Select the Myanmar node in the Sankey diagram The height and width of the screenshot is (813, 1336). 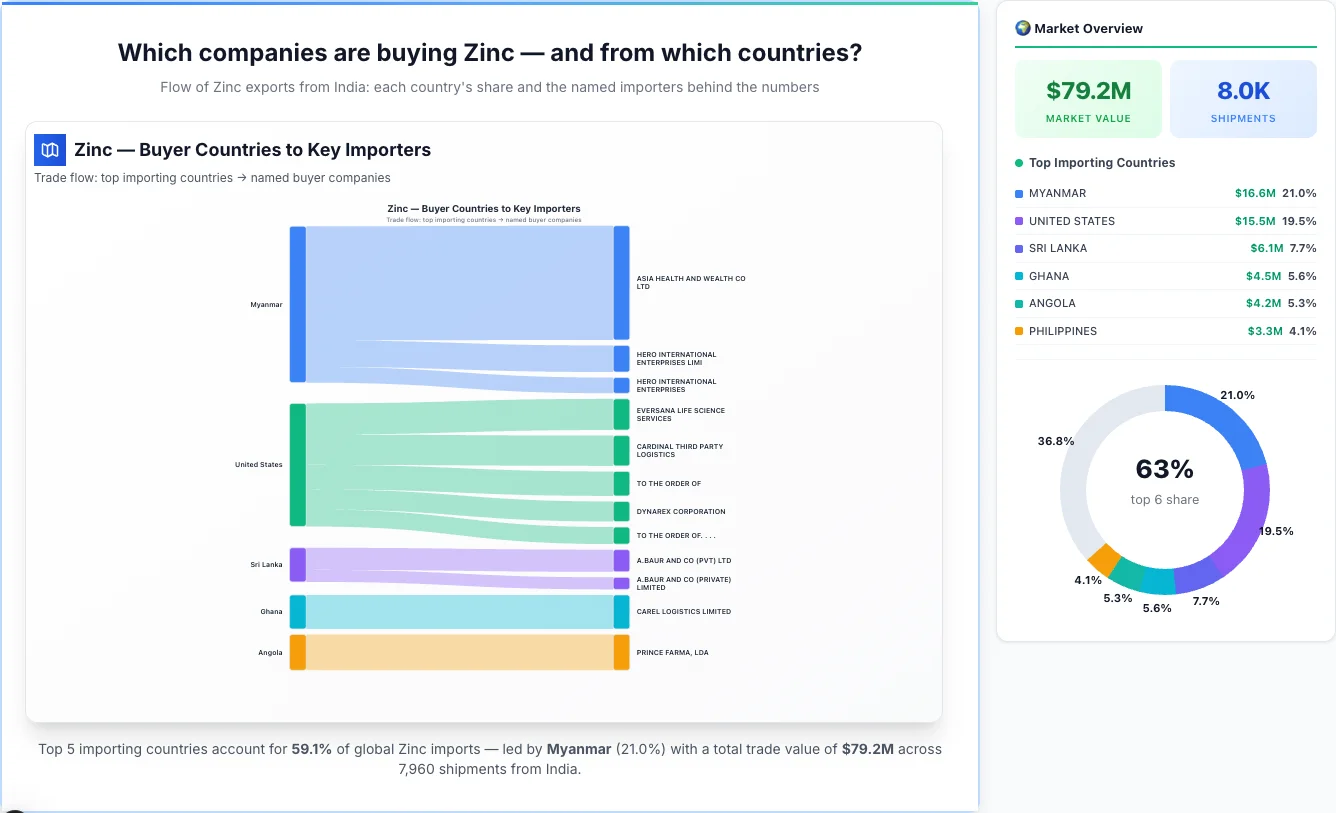(296, 305)
